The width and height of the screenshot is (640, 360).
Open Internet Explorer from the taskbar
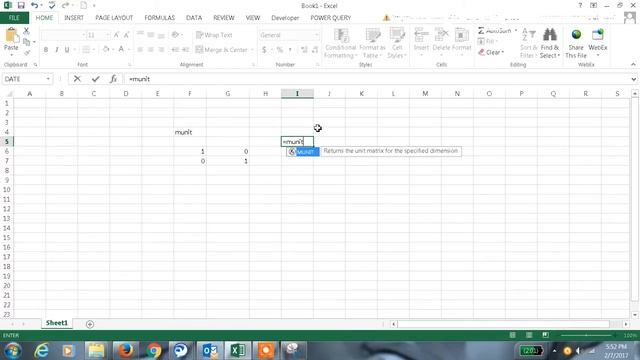(x=41, y=350)
